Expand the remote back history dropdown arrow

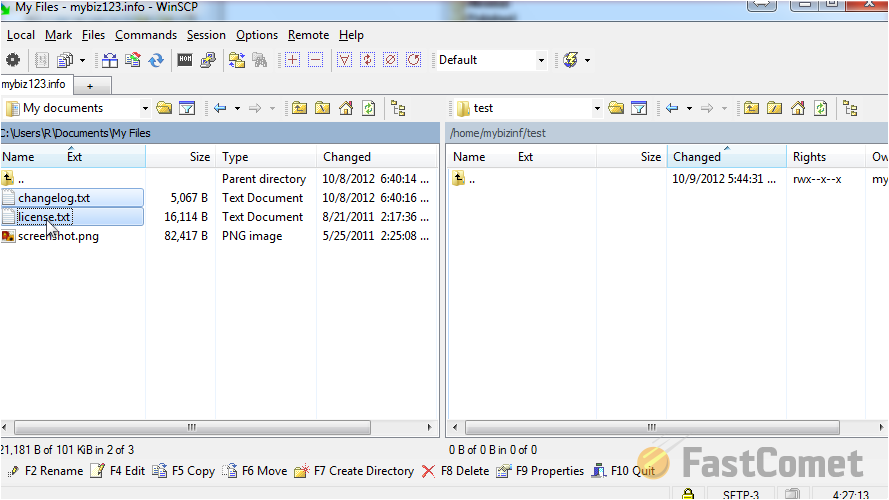(689, 108)
